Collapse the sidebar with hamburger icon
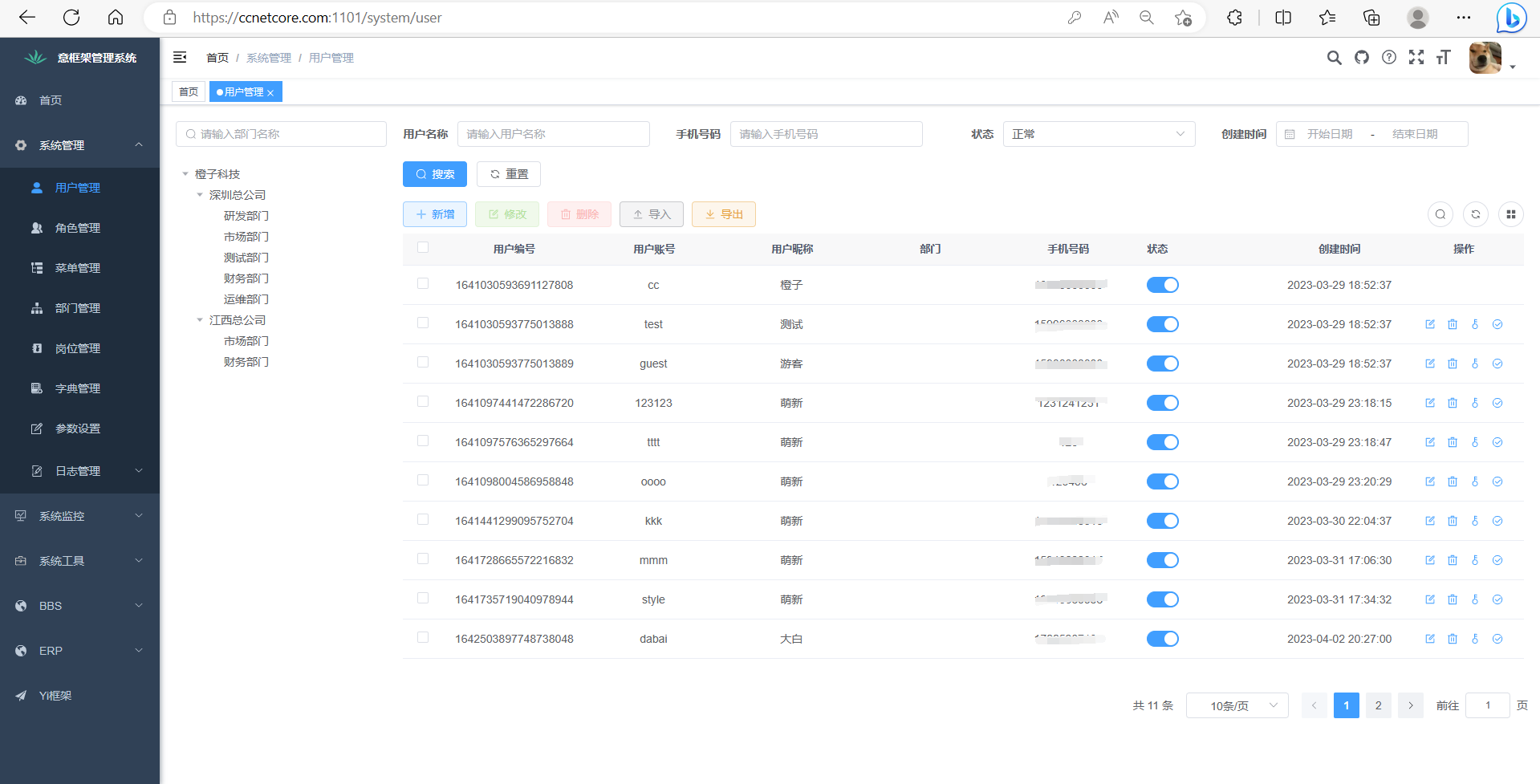Image resolution: width=1540 pixels, height=784 pixels. coord(180,57)
